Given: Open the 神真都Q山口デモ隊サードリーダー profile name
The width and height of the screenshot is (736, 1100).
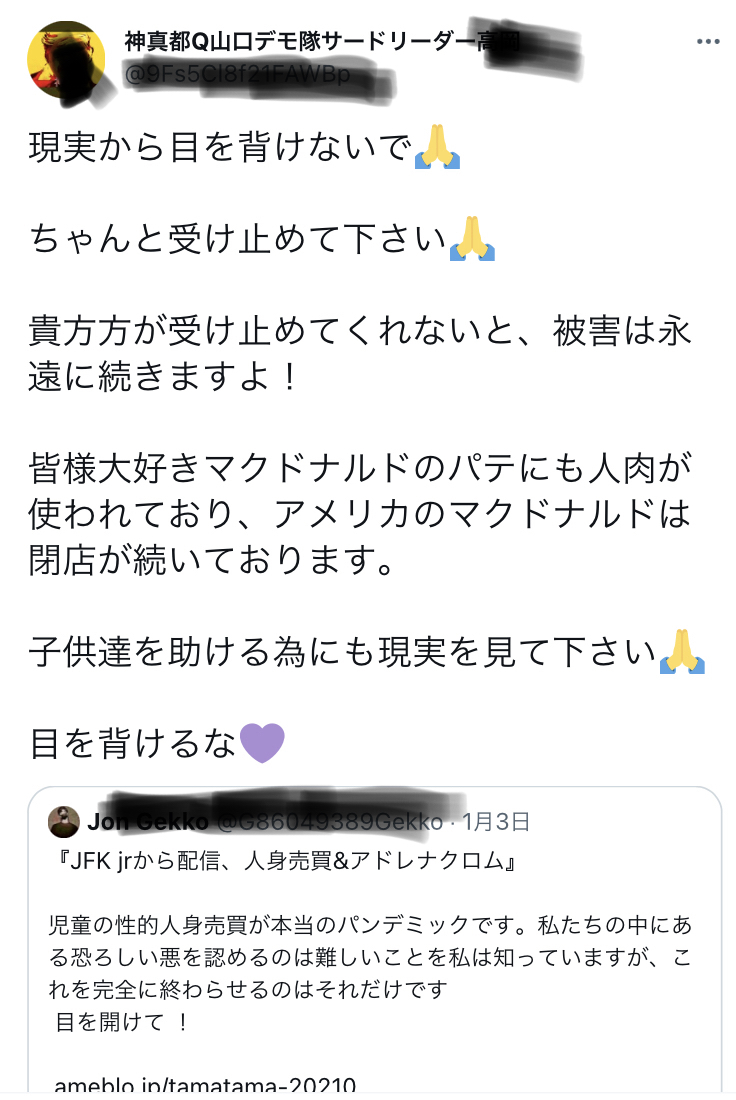Looking at the screenshot, I should [x=300, y=42].
